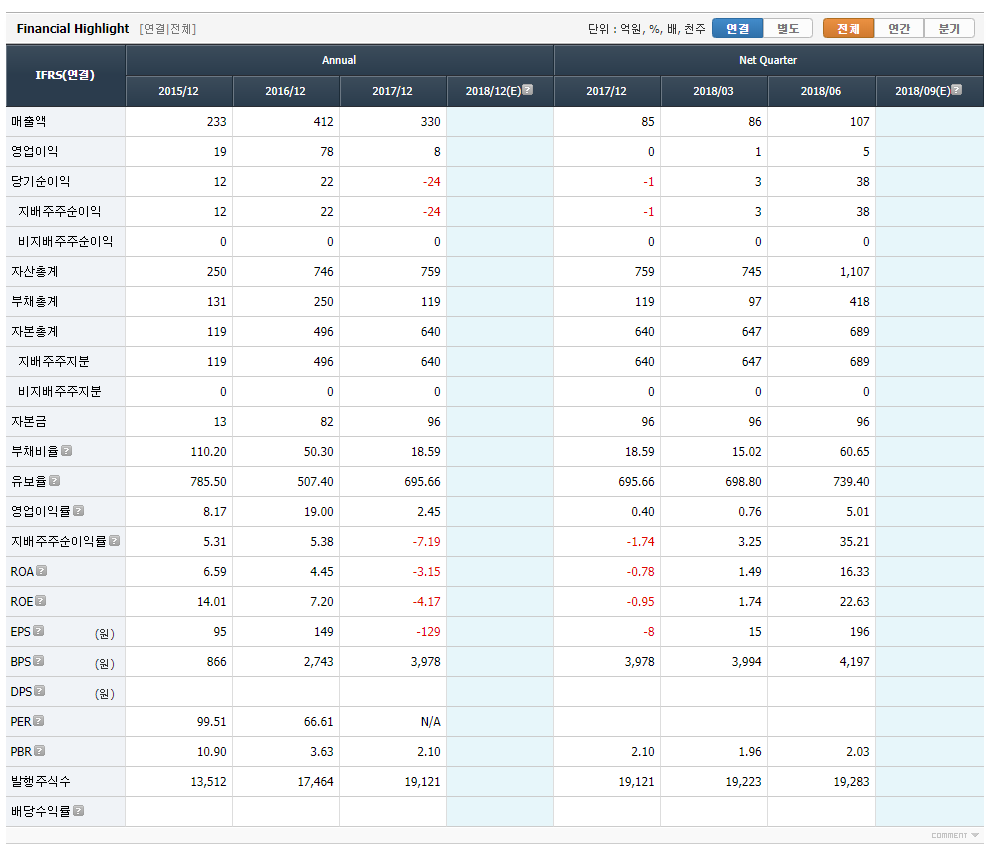
Task: Click Annual column group header
Action: point(339,60)
